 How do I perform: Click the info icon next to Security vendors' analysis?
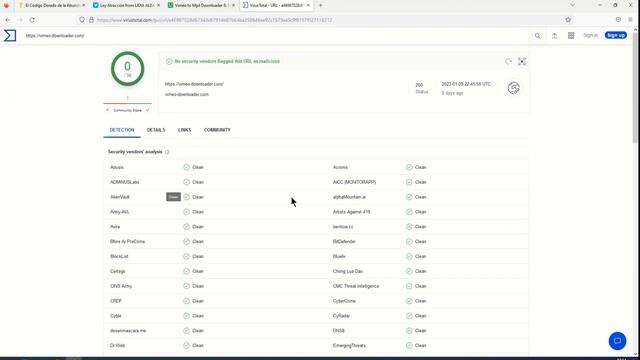point(167,152)
